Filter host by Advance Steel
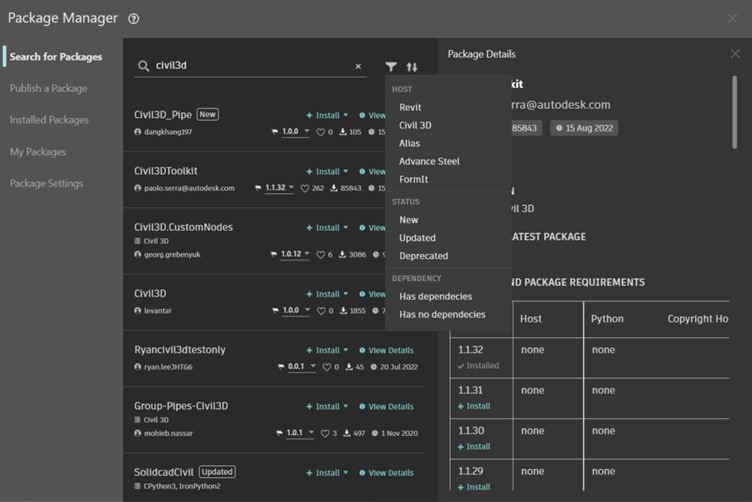 [x=429, y=162]
